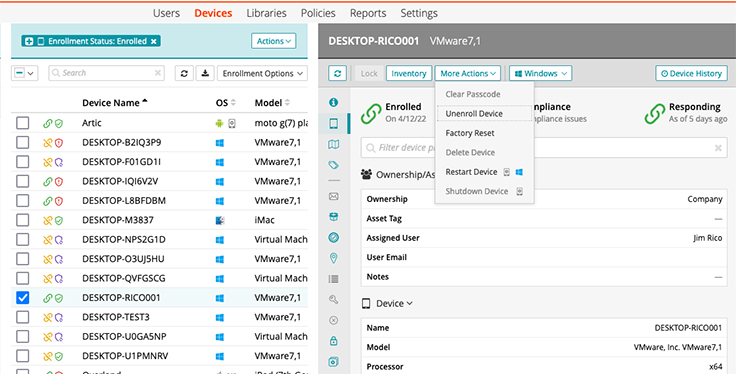This screenshot has width=736, height=374.
Task: Uncheck the DESKTOP-RICO001 checkbox
Action: point(23,298)
